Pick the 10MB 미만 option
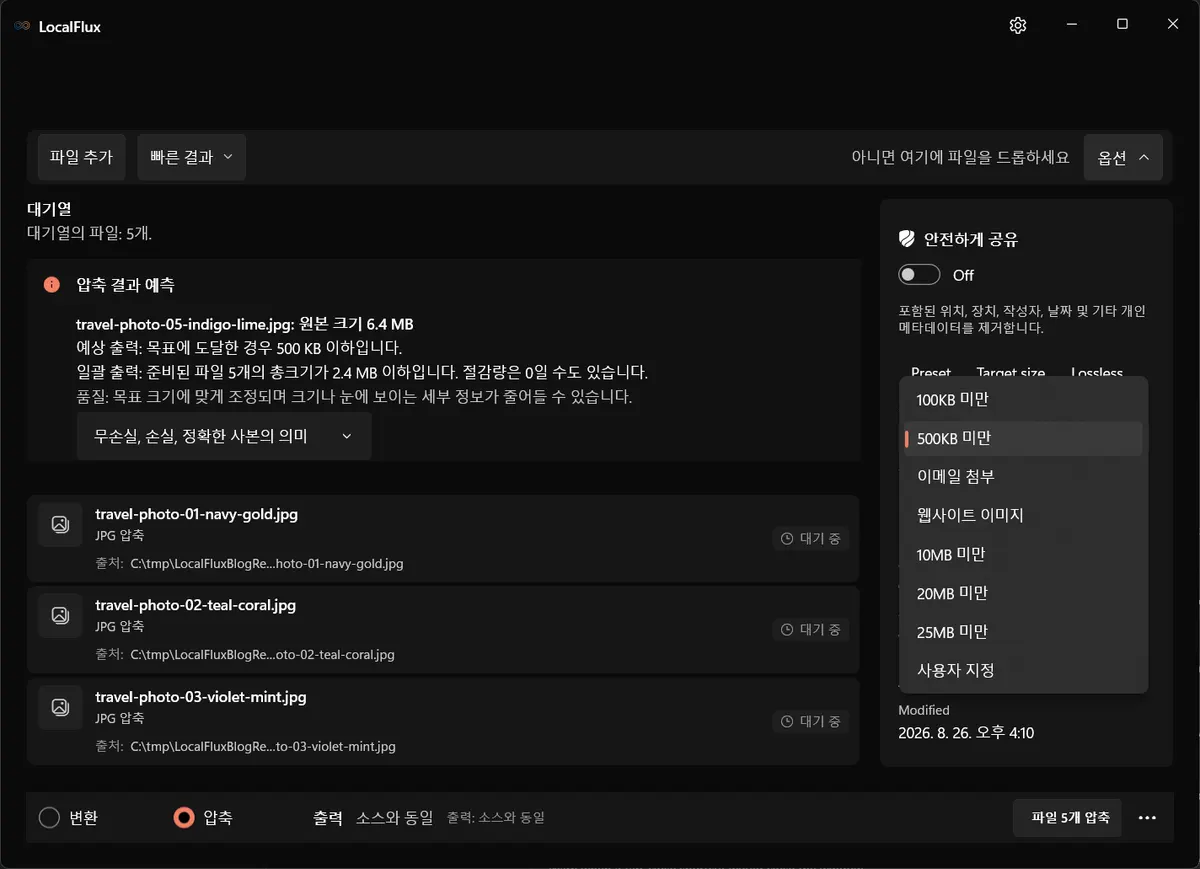 point(1023,554)
